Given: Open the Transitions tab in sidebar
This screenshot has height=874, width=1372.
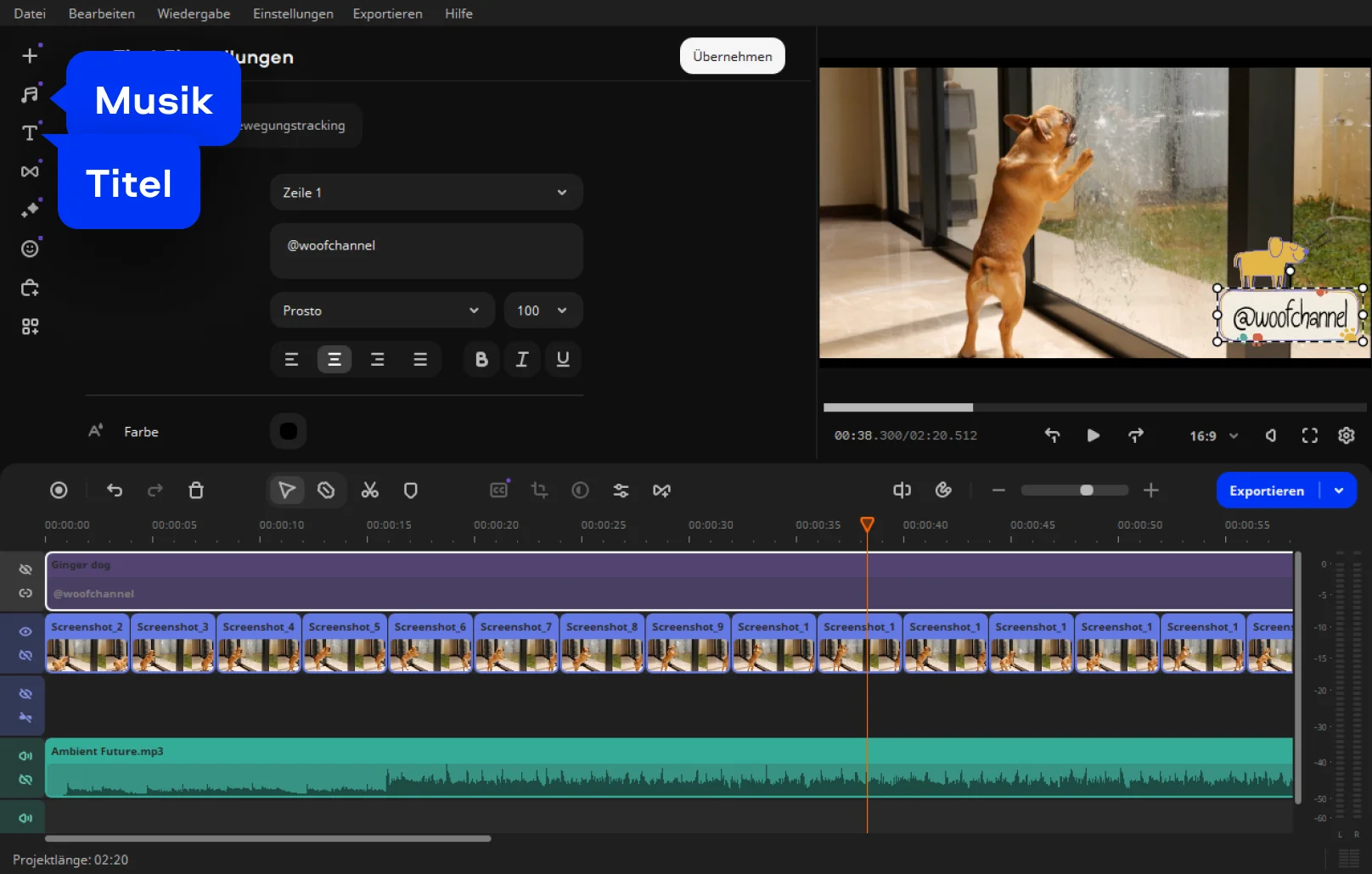Looking at the screenshot, I should [30, 171].
